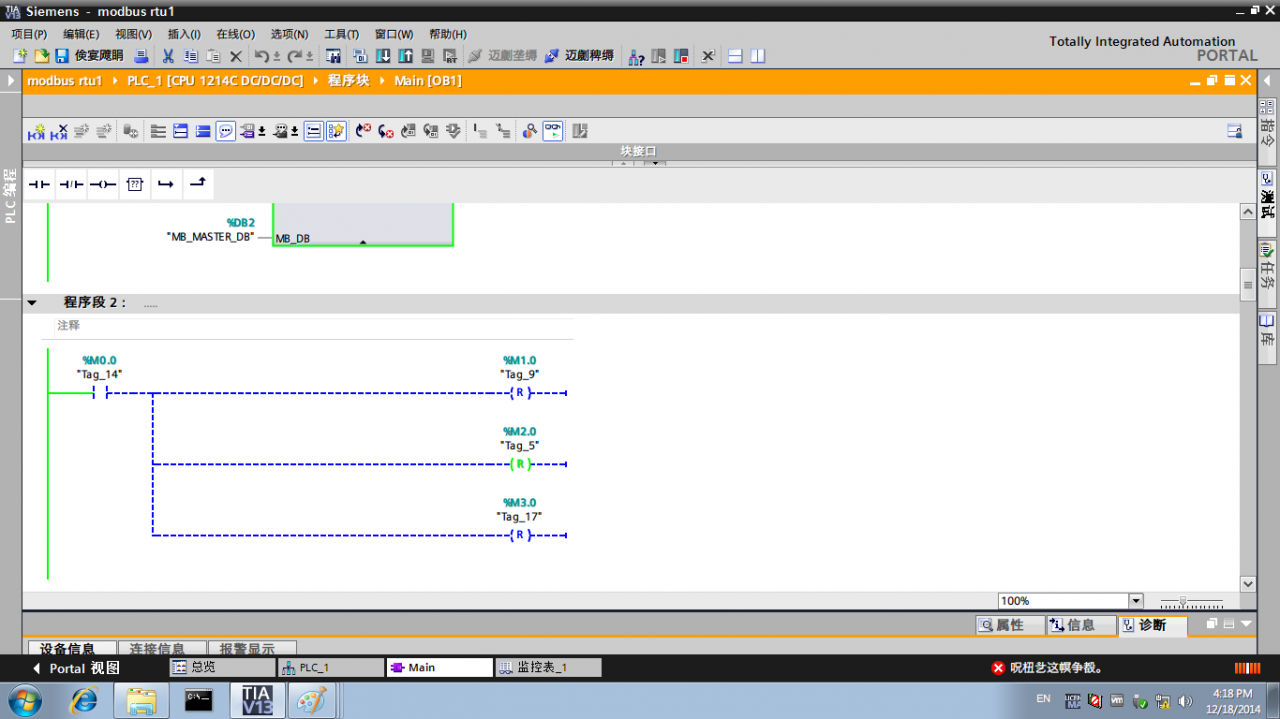This screenshot has width=1280, height=719.
Task: Click the Open branch icon
Action: pyautogui.click(x=166, y=184)
